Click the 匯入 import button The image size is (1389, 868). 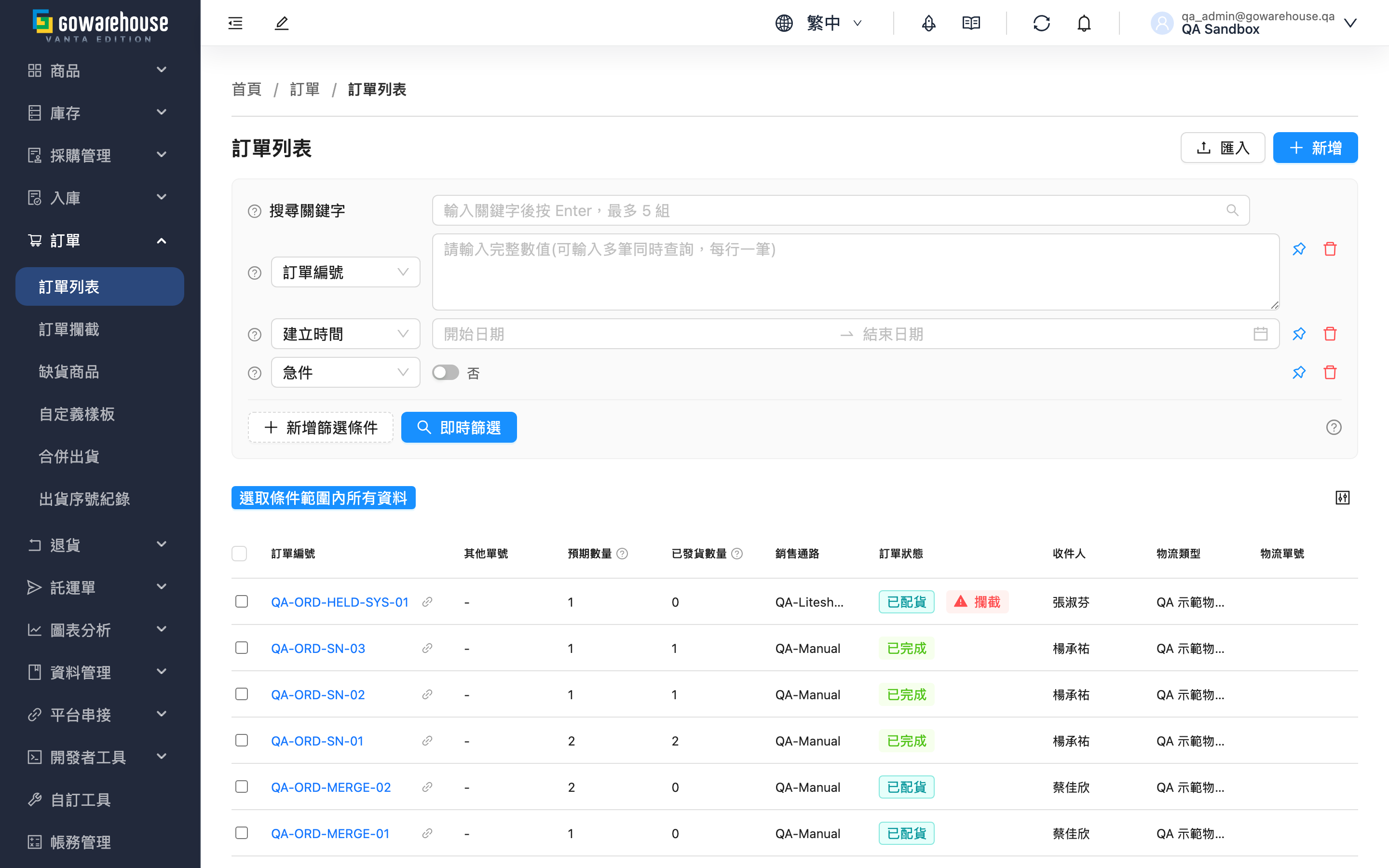tap(1223, 148)
